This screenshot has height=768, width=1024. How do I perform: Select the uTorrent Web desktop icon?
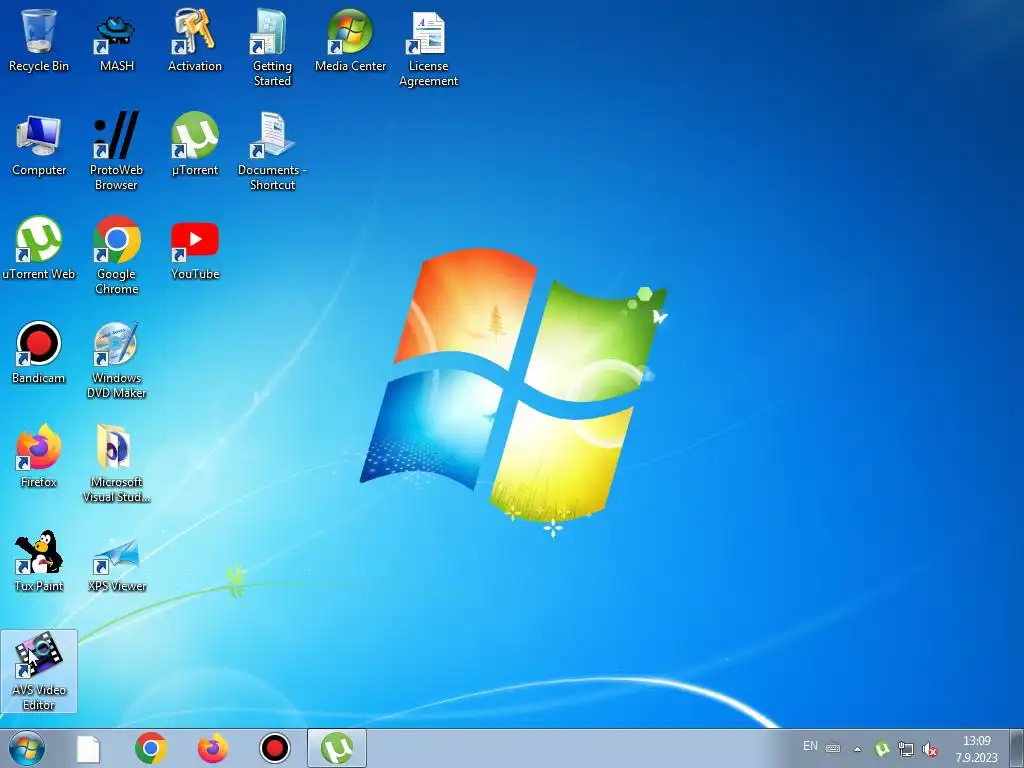pos(39,249)
